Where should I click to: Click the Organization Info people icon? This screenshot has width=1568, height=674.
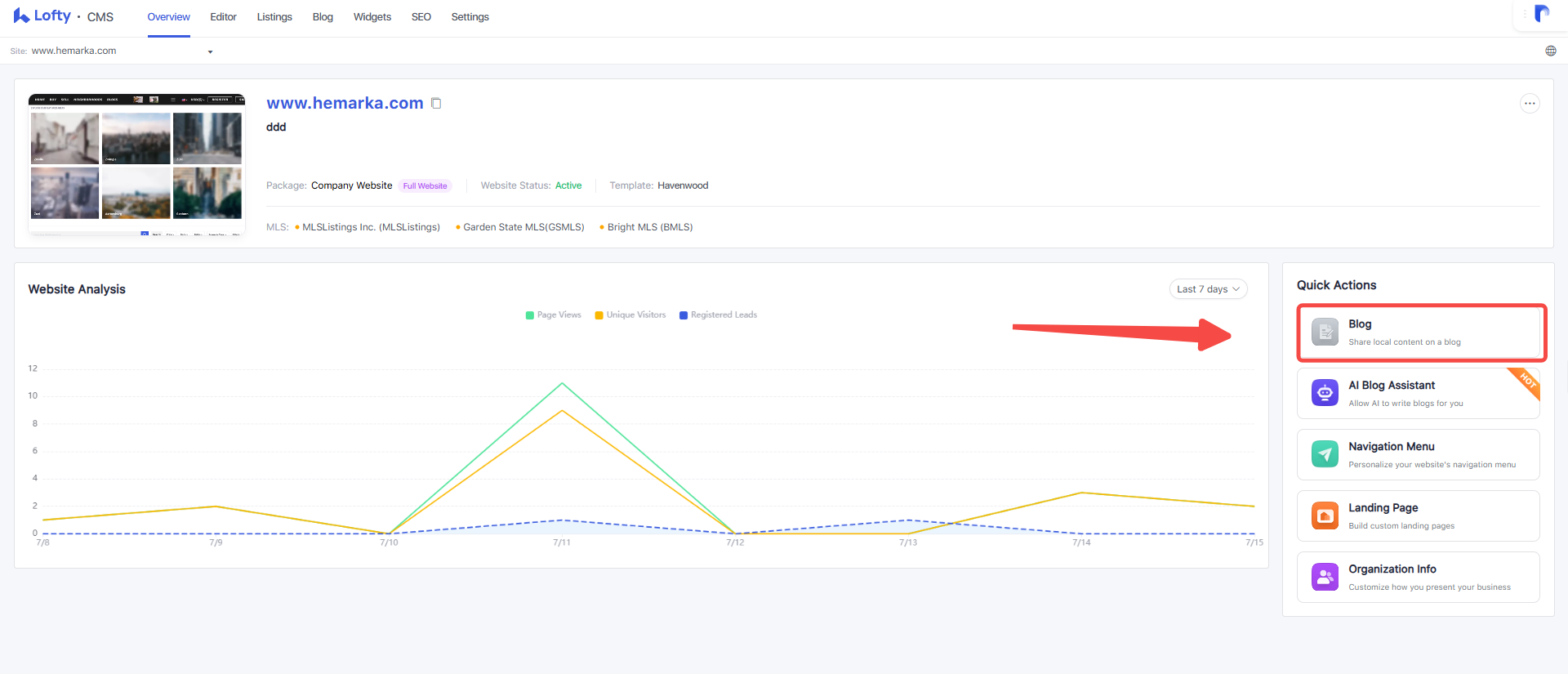(x=1325, y=577)
